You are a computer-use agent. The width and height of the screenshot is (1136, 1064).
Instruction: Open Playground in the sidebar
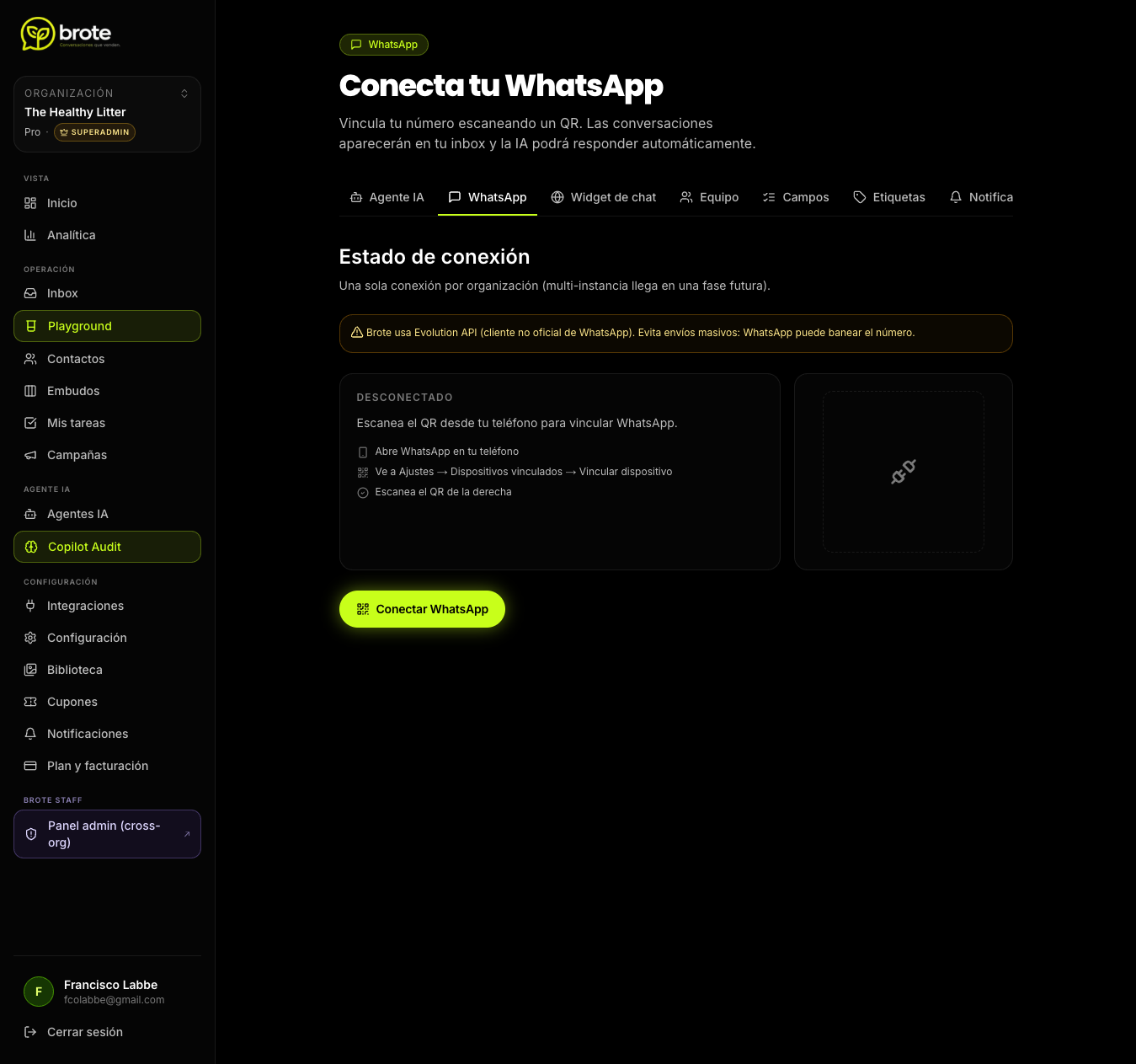[x=107, y=326]
